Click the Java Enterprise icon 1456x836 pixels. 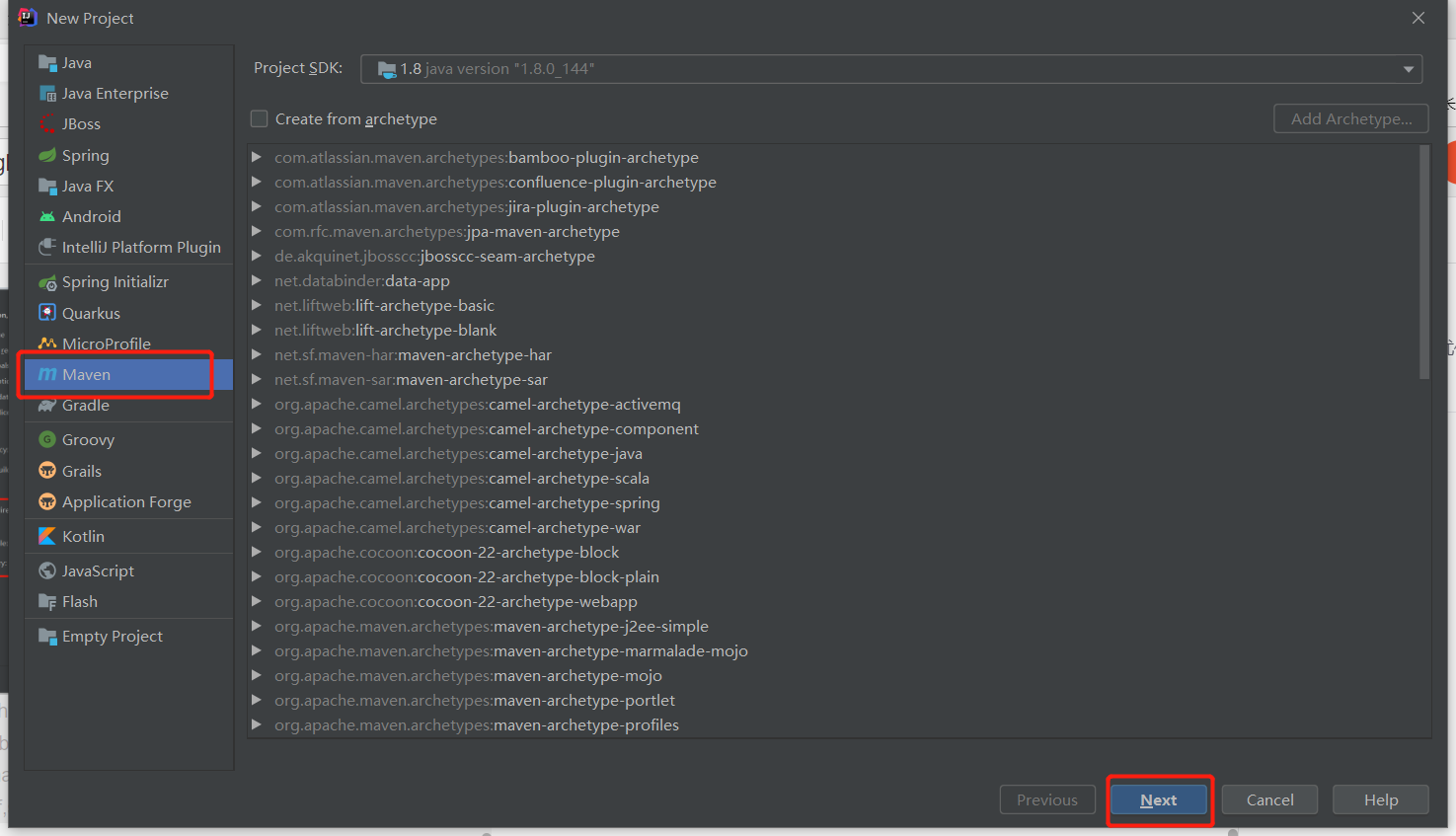click(x=47, y=94)
